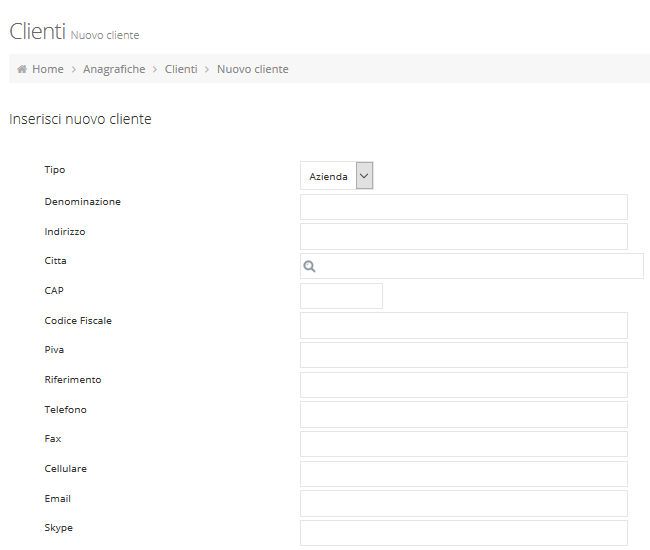Focus the Denominazione input field
This screenshot has width=650, height=550.
point(463,207)
